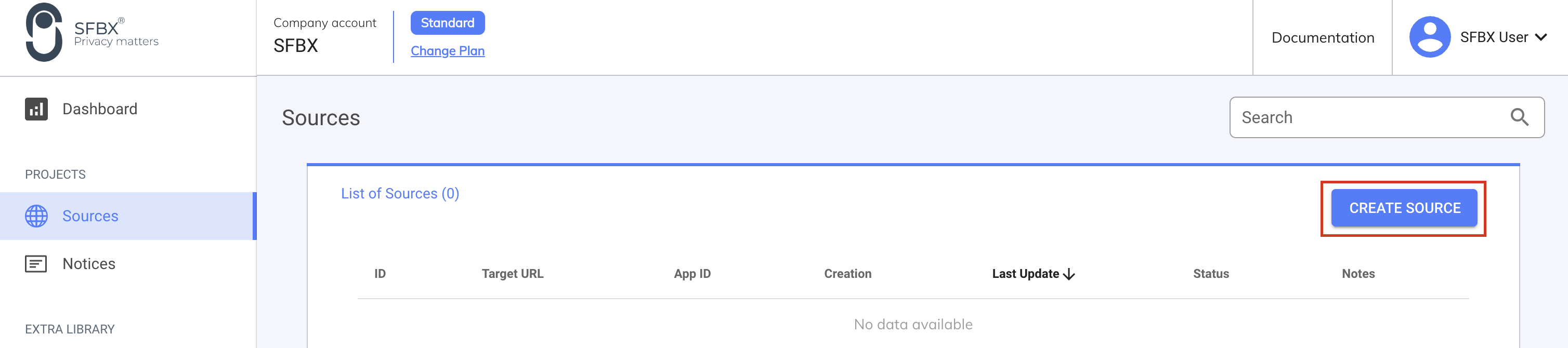1568x348 pixels.
Task: Click the CREATE SOURCE button
Action: pos(1404,207)
